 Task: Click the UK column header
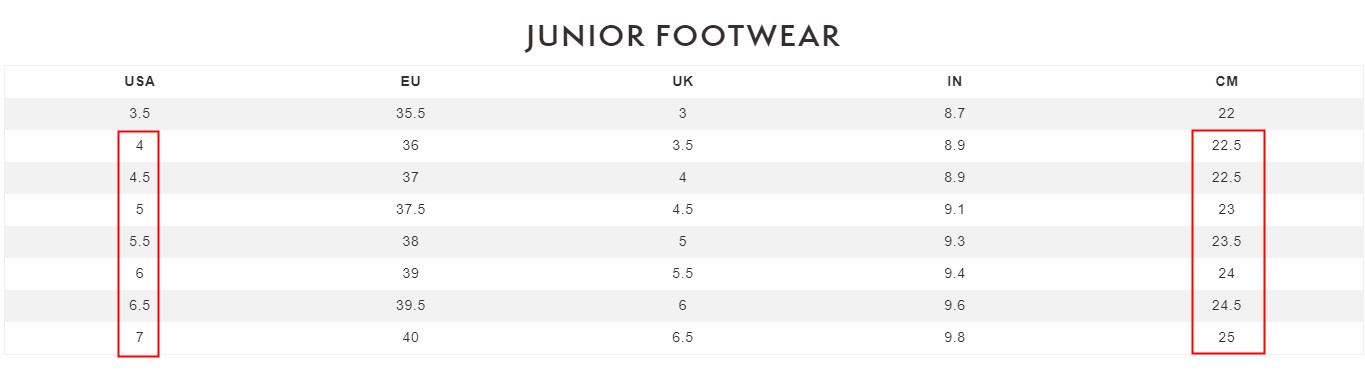683,81
